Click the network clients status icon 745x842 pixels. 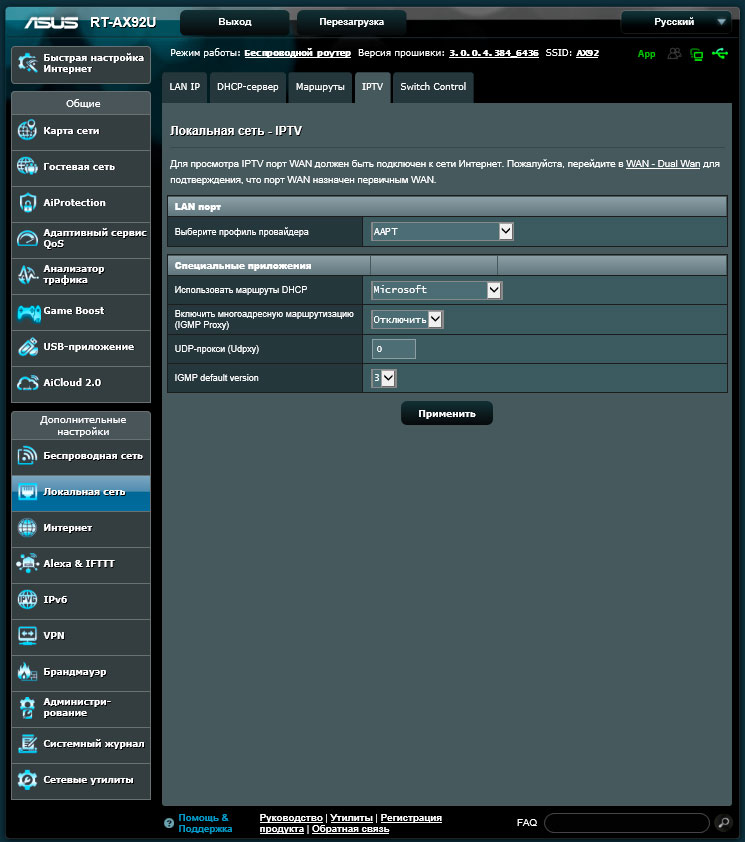pos(697,54)
